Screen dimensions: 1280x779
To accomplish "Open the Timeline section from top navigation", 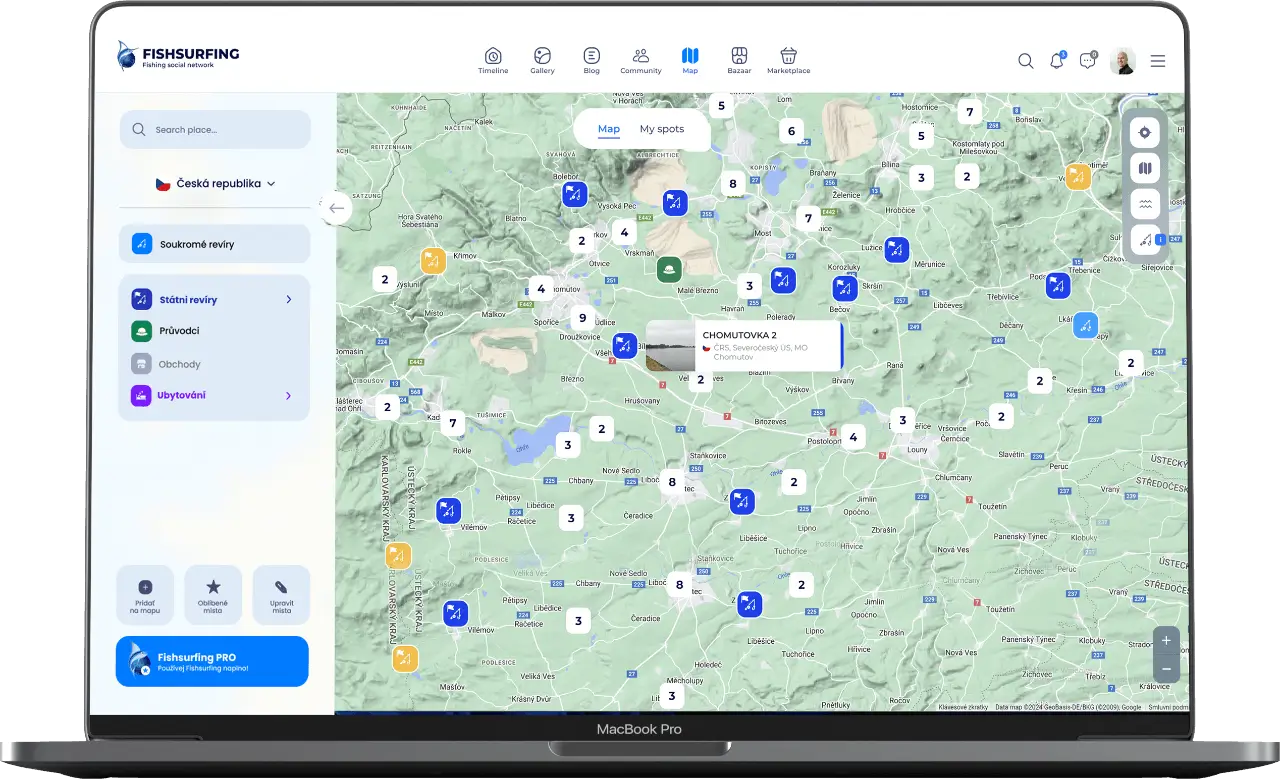I will [x=493, y=60].
